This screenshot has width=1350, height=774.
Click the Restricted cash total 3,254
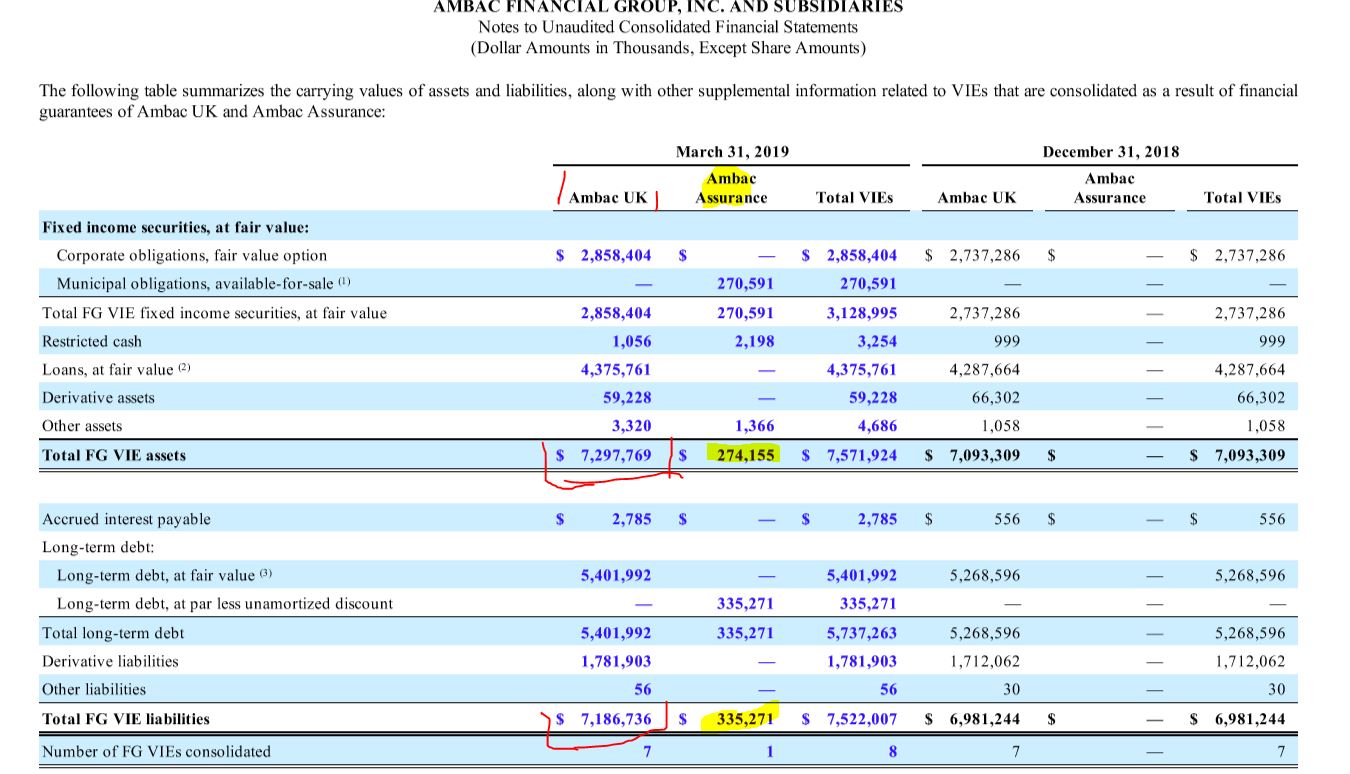point(877,341)
